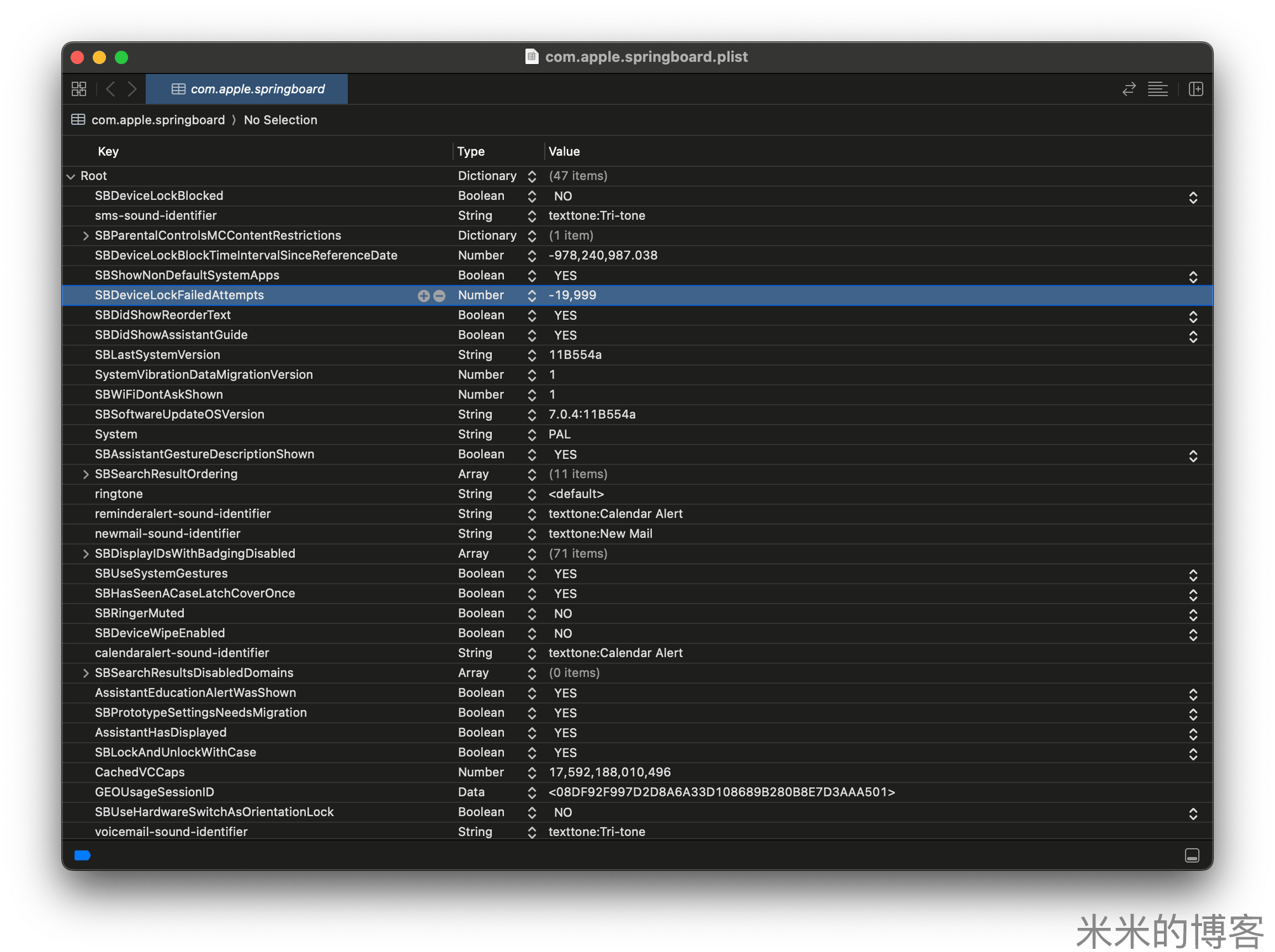The image size is (1275, 952).
Task: Expand SBParentalControlsMCContentRestrictions dictionary
Action: tap(86, 236)
